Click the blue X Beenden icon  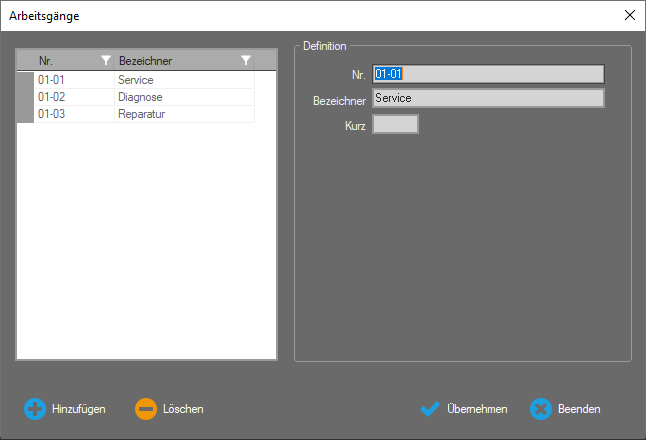click(x=541, y=409)
